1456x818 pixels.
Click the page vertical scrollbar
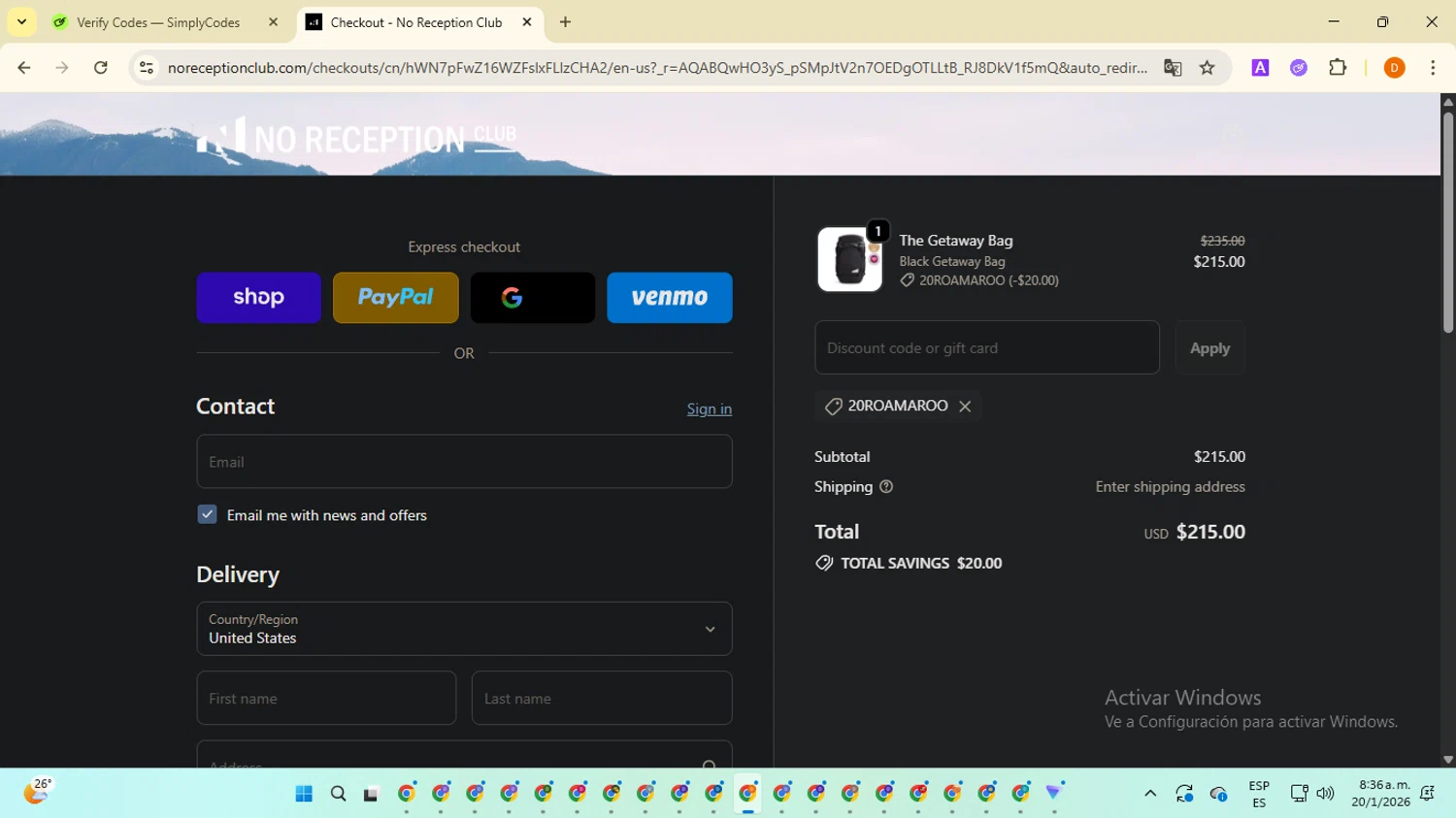(1447, 223)
